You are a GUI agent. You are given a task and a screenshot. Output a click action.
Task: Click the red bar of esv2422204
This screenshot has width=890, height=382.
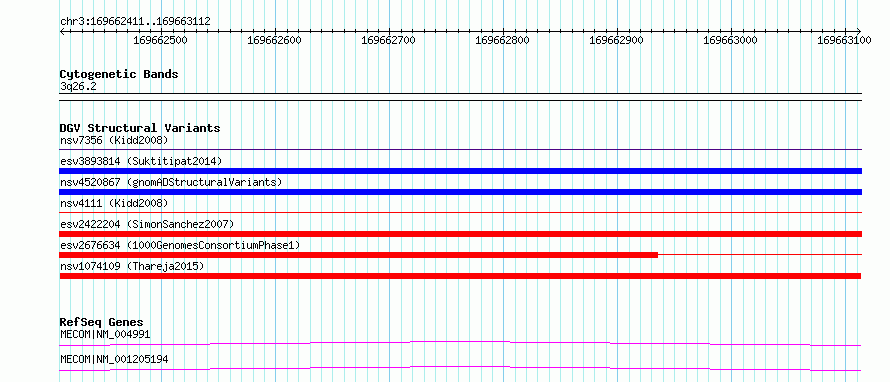(460, 234)
